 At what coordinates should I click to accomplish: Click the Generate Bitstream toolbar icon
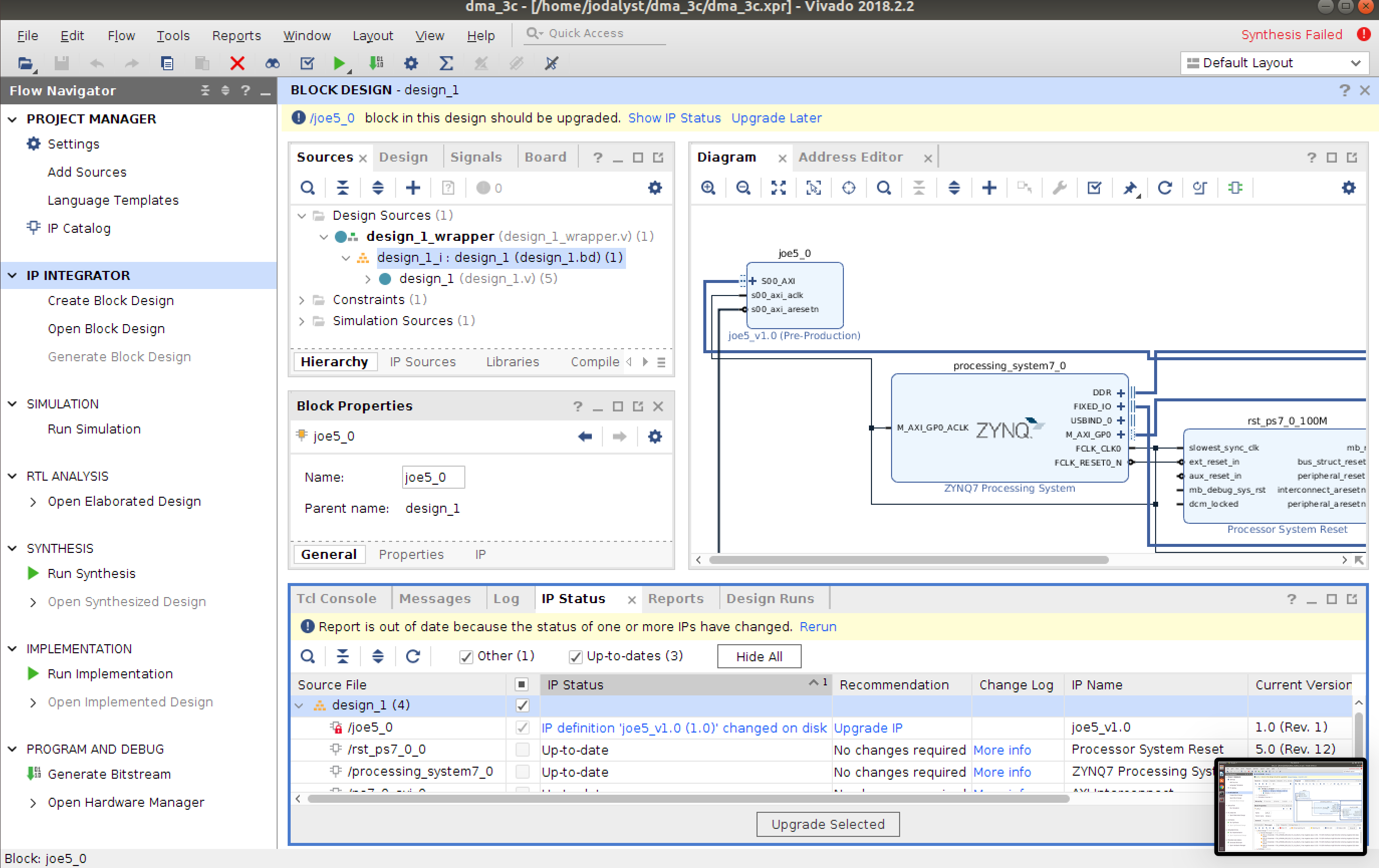point(375,63)
